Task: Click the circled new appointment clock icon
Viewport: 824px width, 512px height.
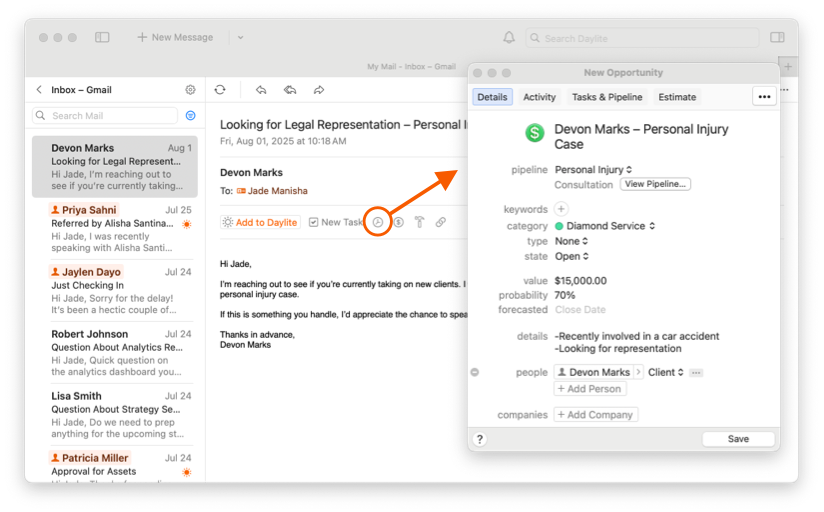Action: point(378,222)
